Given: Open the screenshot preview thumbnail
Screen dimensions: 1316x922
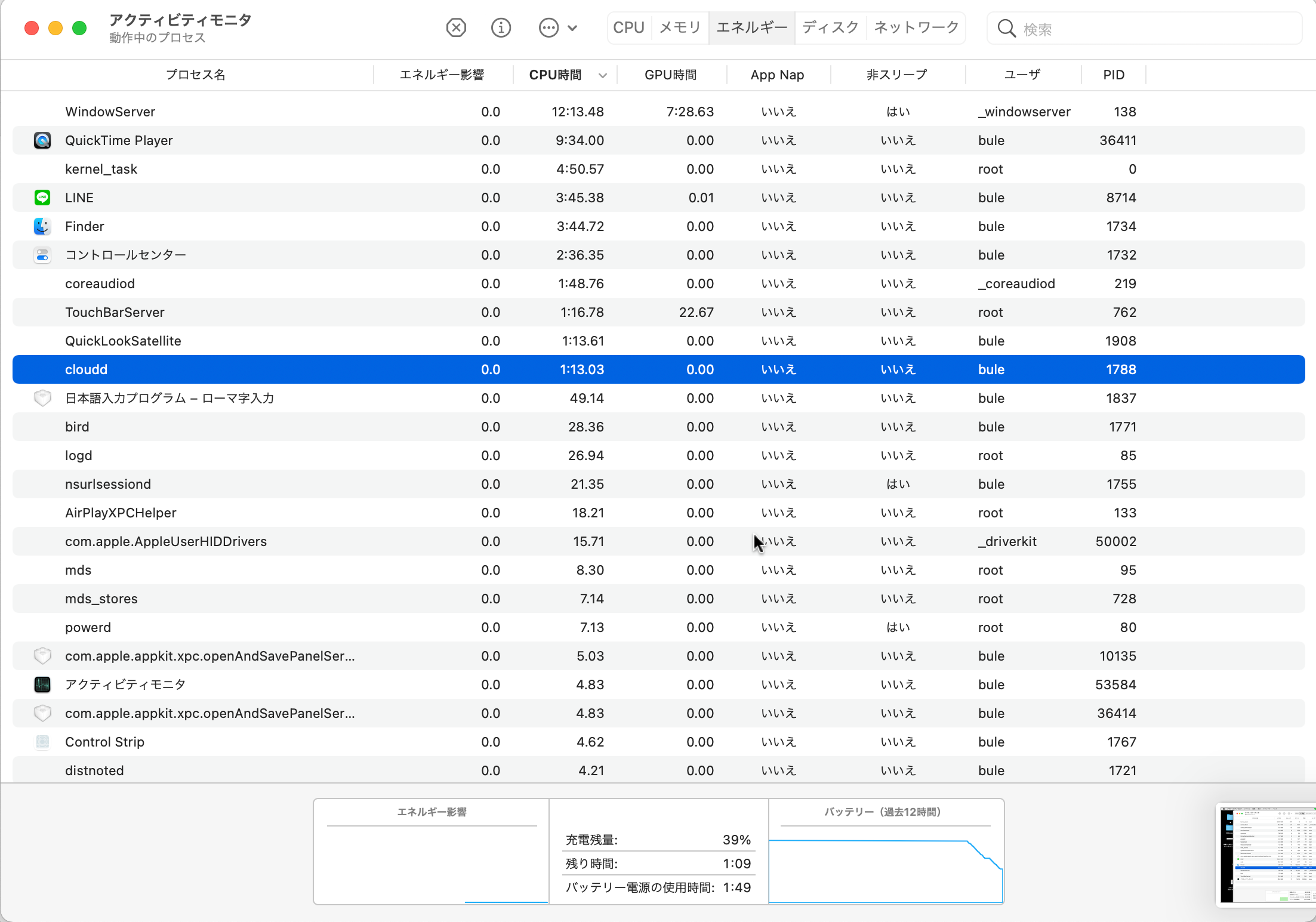Looking at the screenshot, I should 1266,855.
